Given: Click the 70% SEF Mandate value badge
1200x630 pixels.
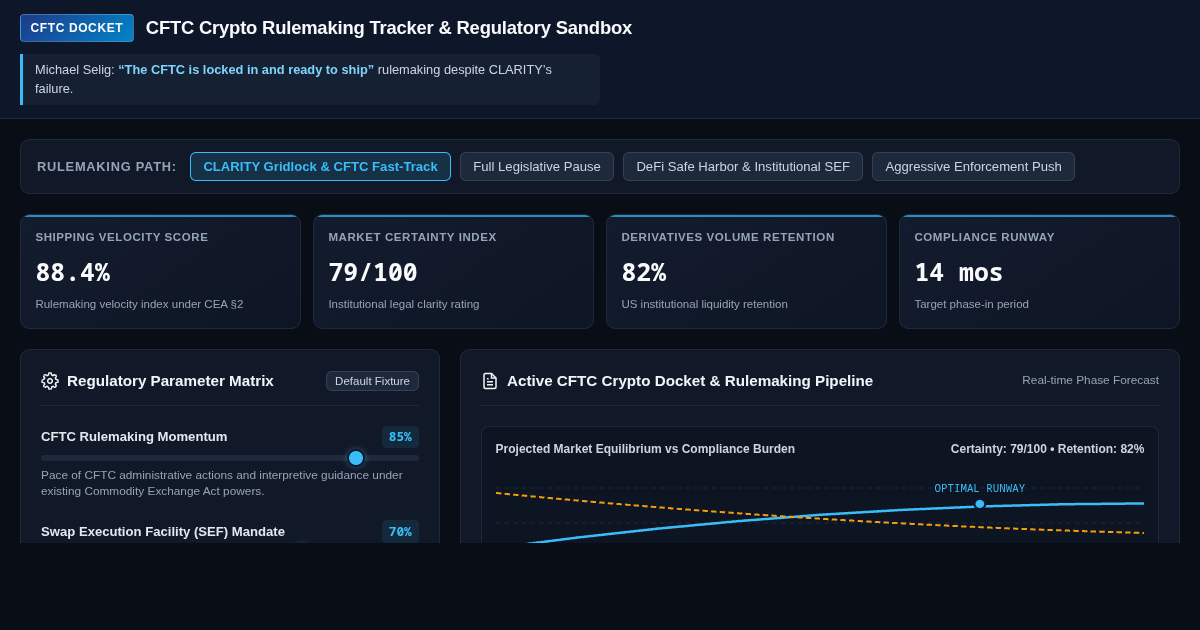Looking at the screenshot, I should tap(400, 531).
